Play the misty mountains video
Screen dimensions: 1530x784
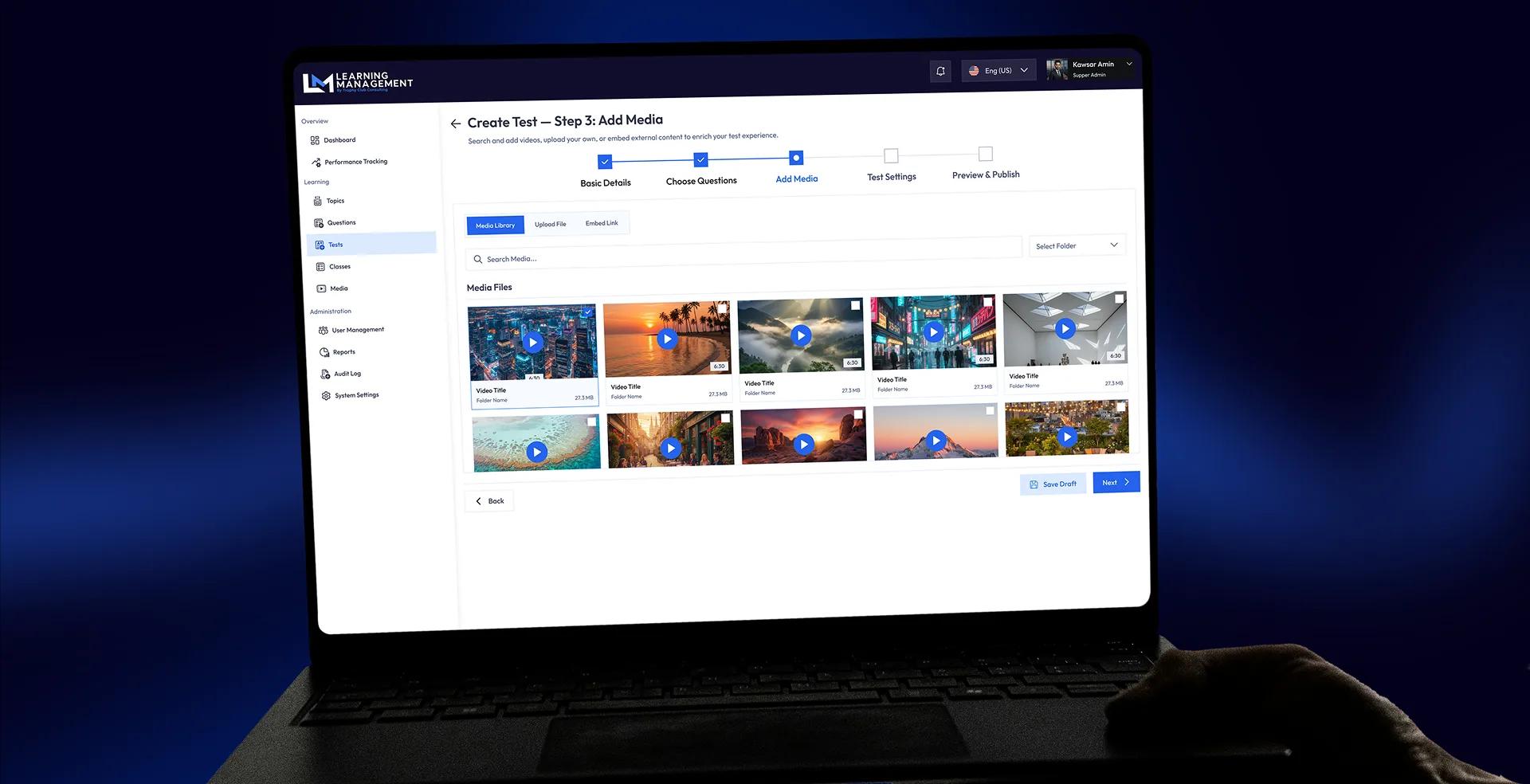[x=801, y=335]
